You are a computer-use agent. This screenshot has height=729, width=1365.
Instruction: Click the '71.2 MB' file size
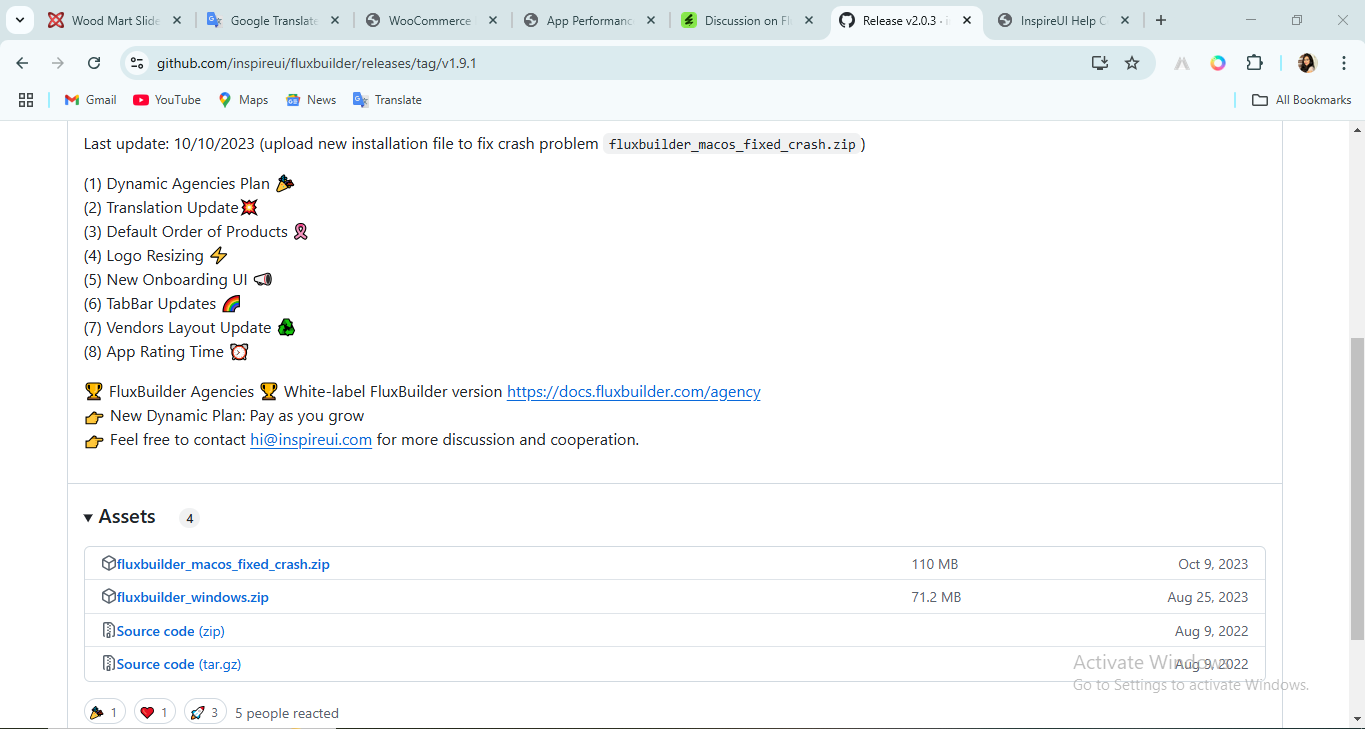pyautogui.click(x=936, y=597)
